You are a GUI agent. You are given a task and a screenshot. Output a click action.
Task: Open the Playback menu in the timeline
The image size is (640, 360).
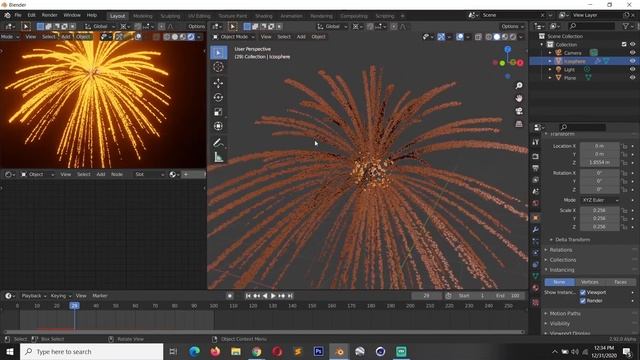coord(33,296)
